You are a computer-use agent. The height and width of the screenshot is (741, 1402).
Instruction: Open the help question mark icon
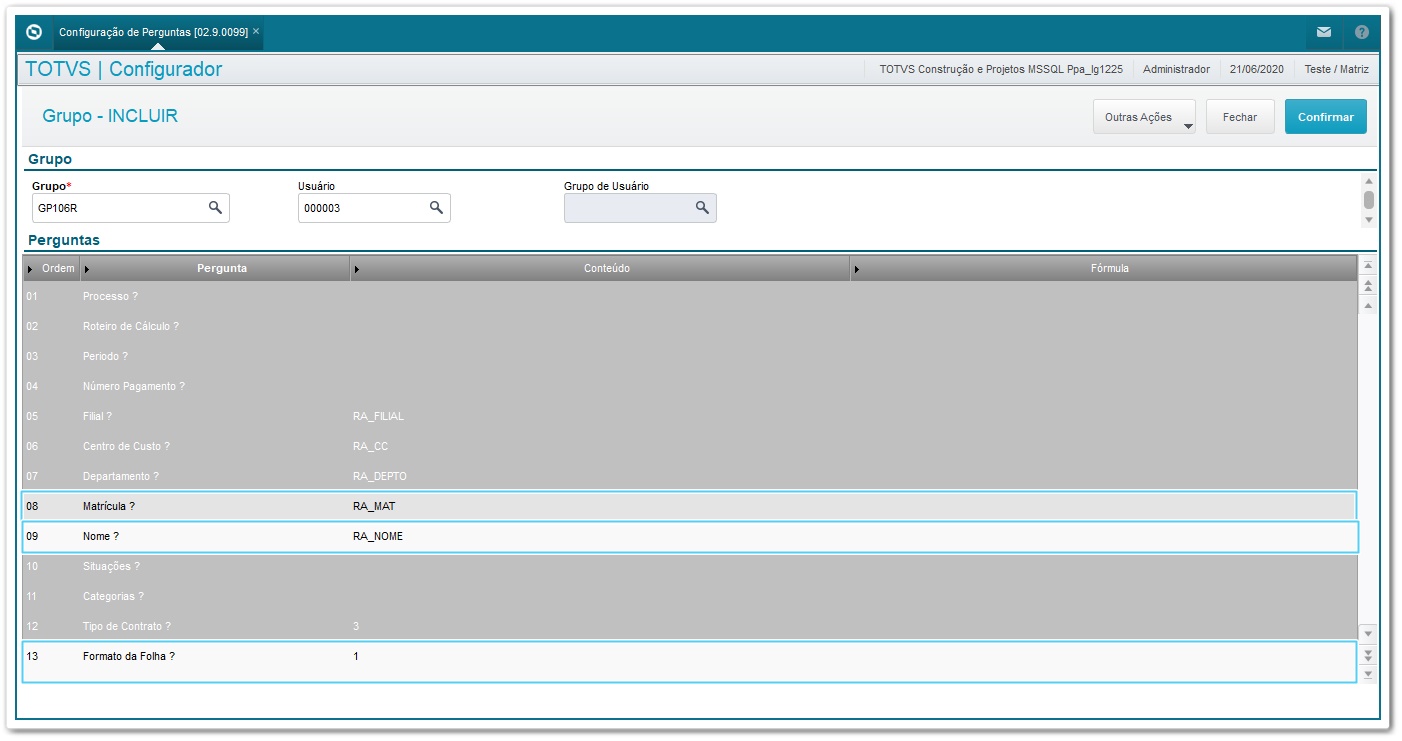(x=1362, y=32)
